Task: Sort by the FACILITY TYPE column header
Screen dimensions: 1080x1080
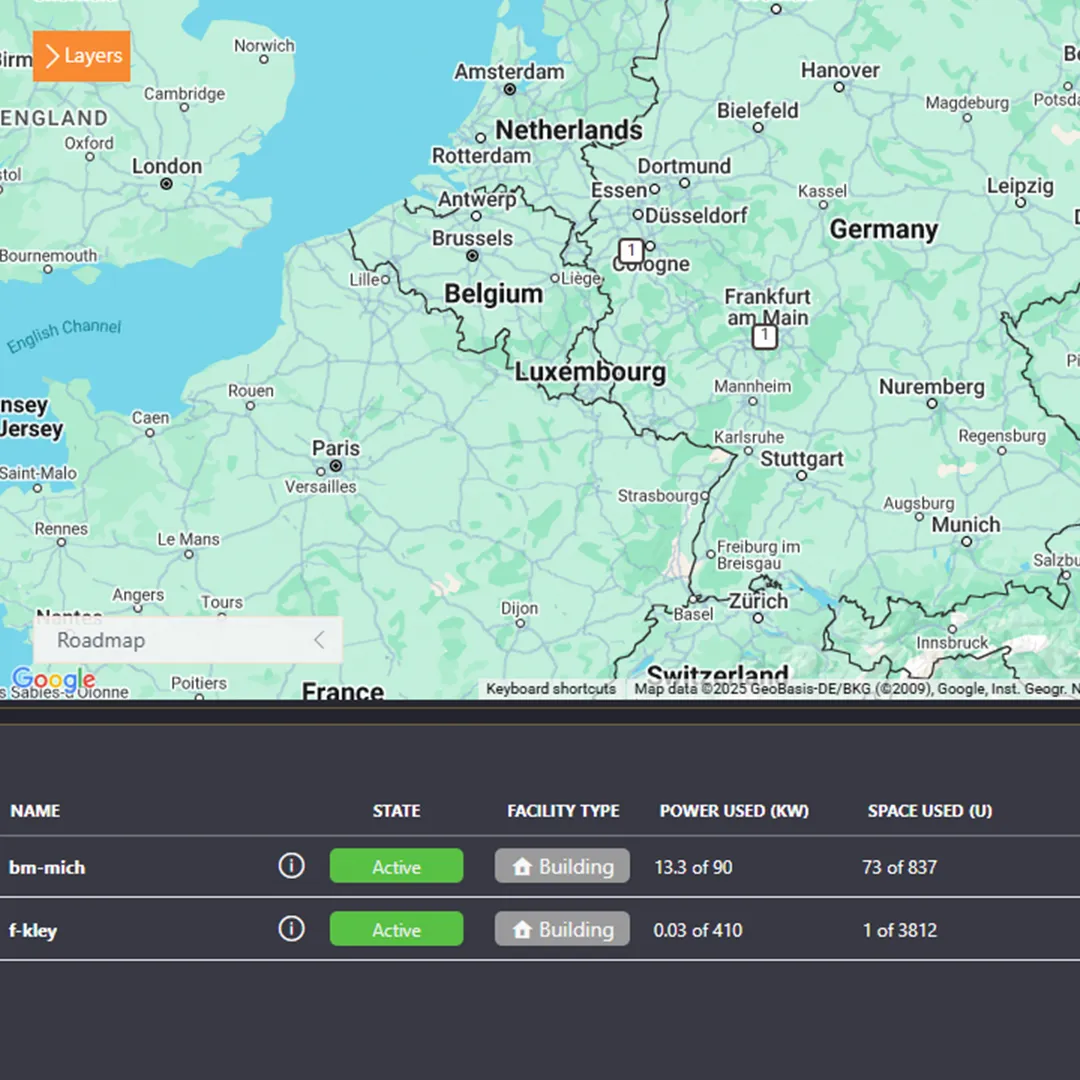Action: (563, 811)
